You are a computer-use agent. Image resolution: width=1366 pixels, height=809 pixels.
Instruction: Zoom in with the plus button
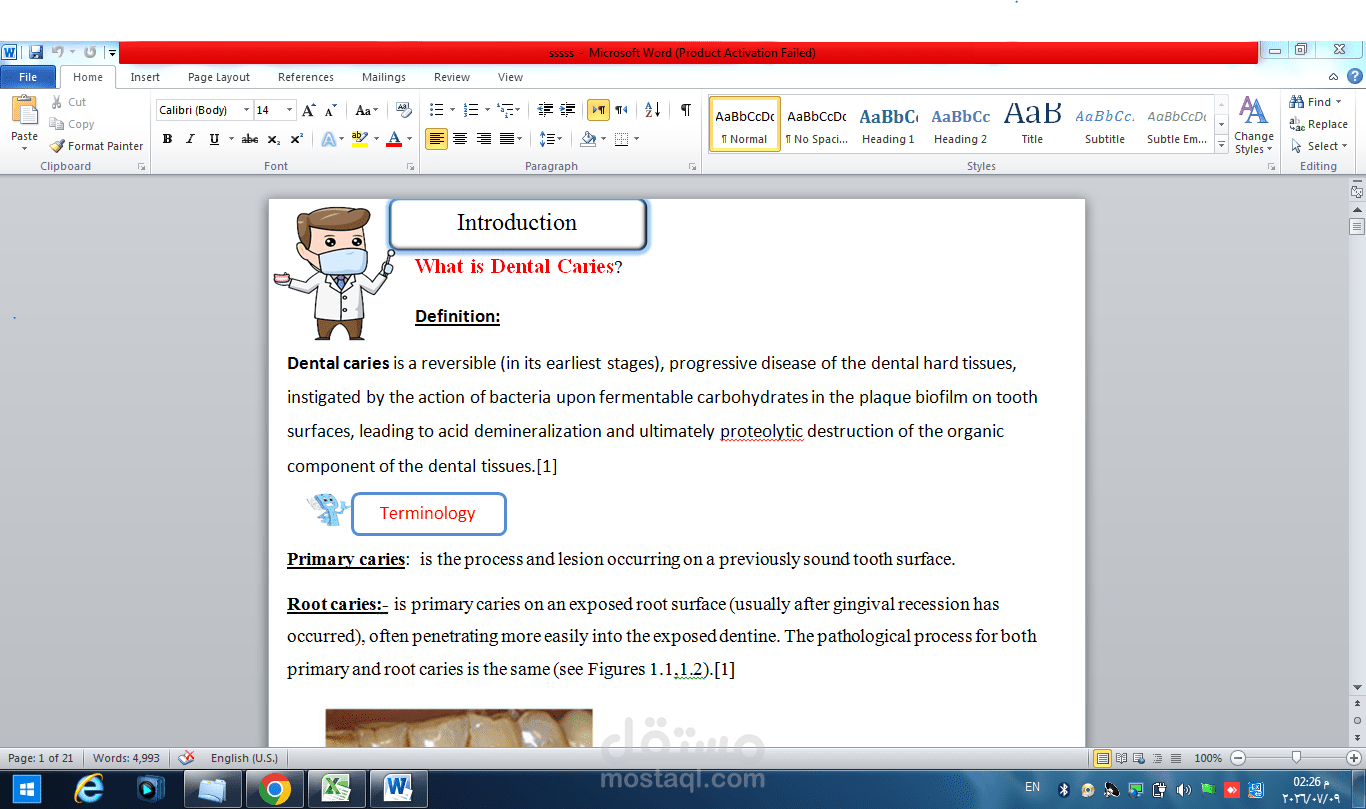coord(1354,758)
